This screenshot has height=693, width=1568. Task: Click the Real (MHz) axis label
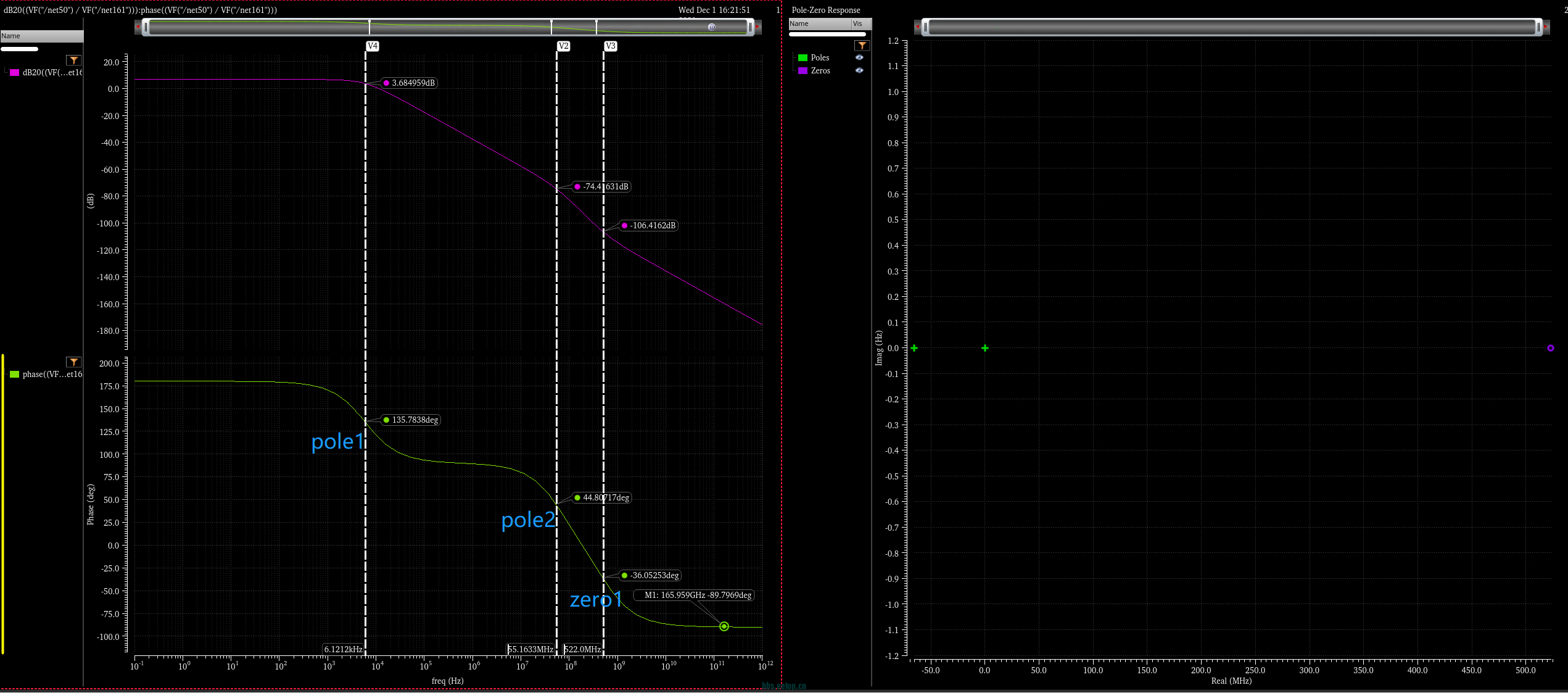(1231, 681)
